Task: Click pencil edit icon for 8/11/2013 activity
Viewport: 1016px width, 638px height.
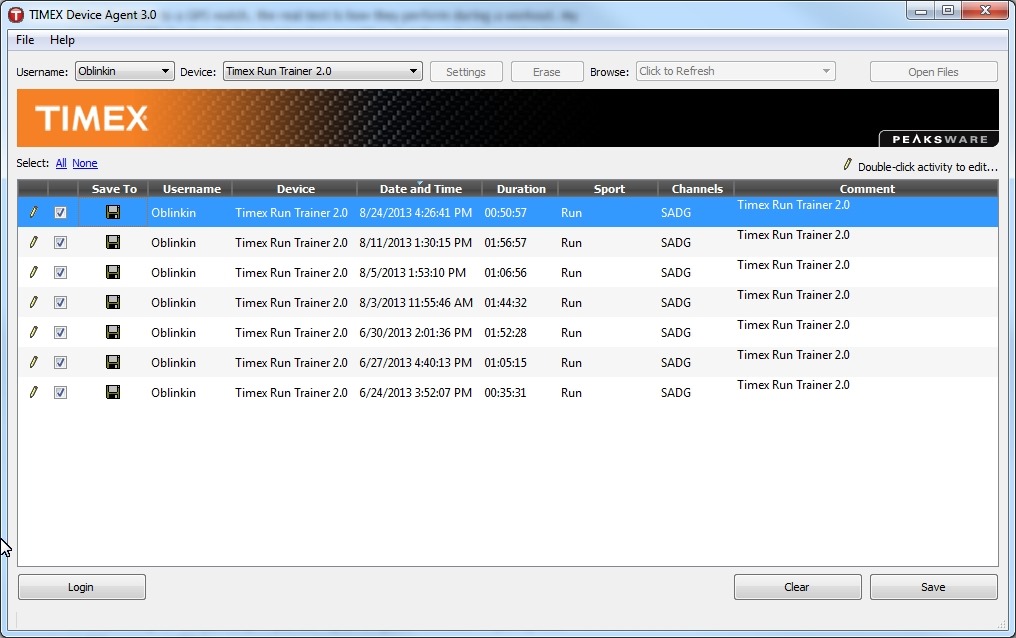Action: pyautogui.click(x=34, y=242)
